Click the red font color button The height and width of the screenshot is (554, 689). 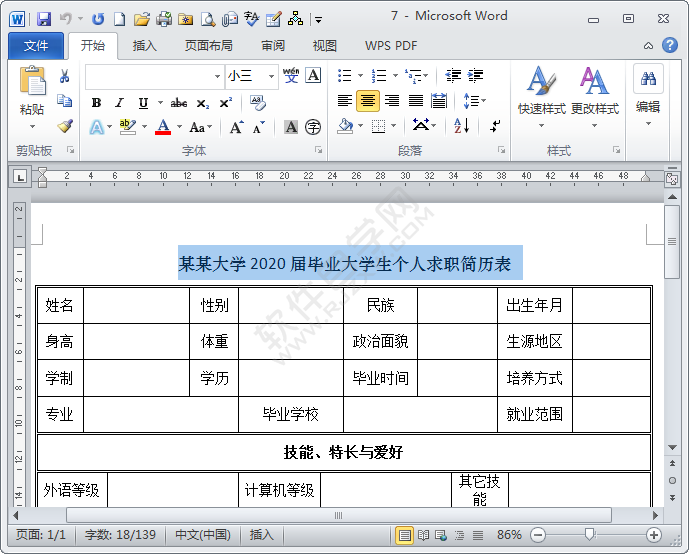tap(163, 127)
